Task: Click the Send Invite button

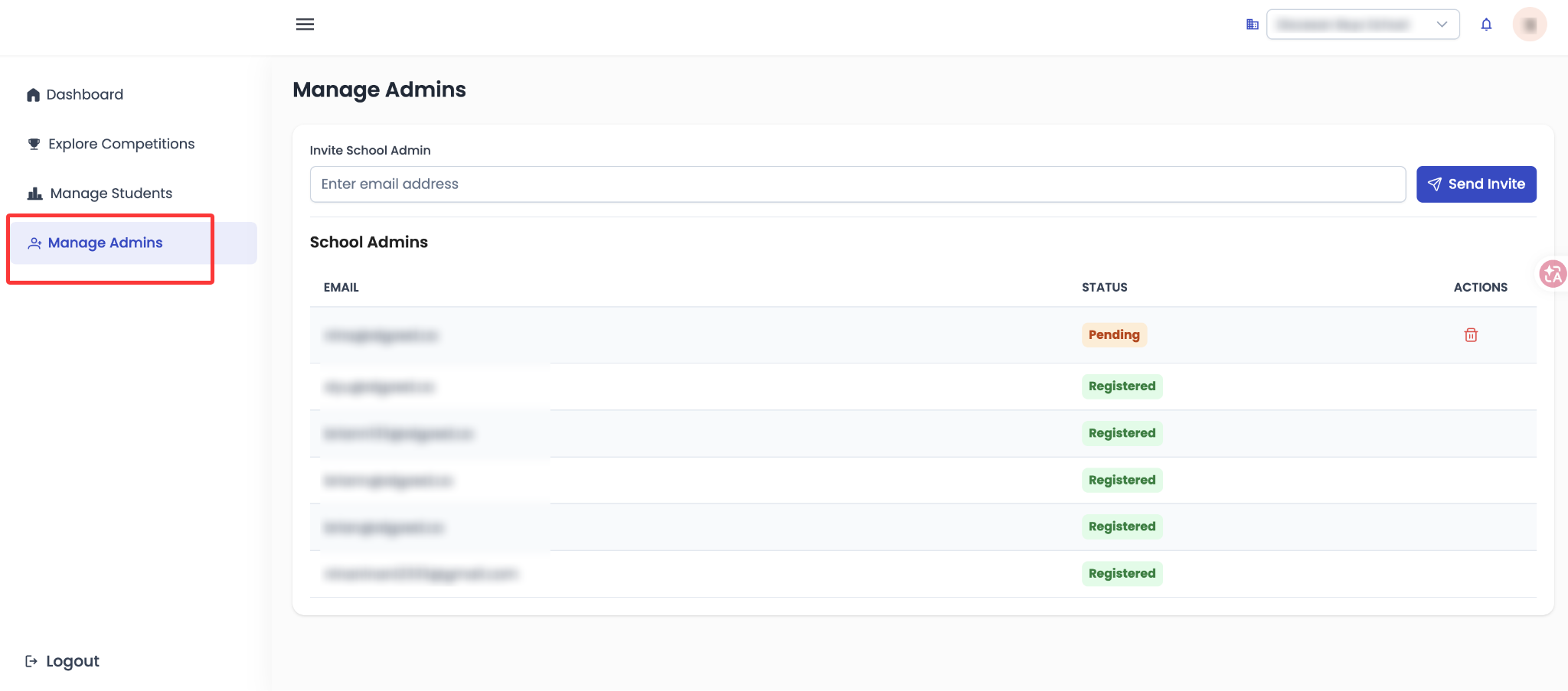Action: pos(1476,184)
